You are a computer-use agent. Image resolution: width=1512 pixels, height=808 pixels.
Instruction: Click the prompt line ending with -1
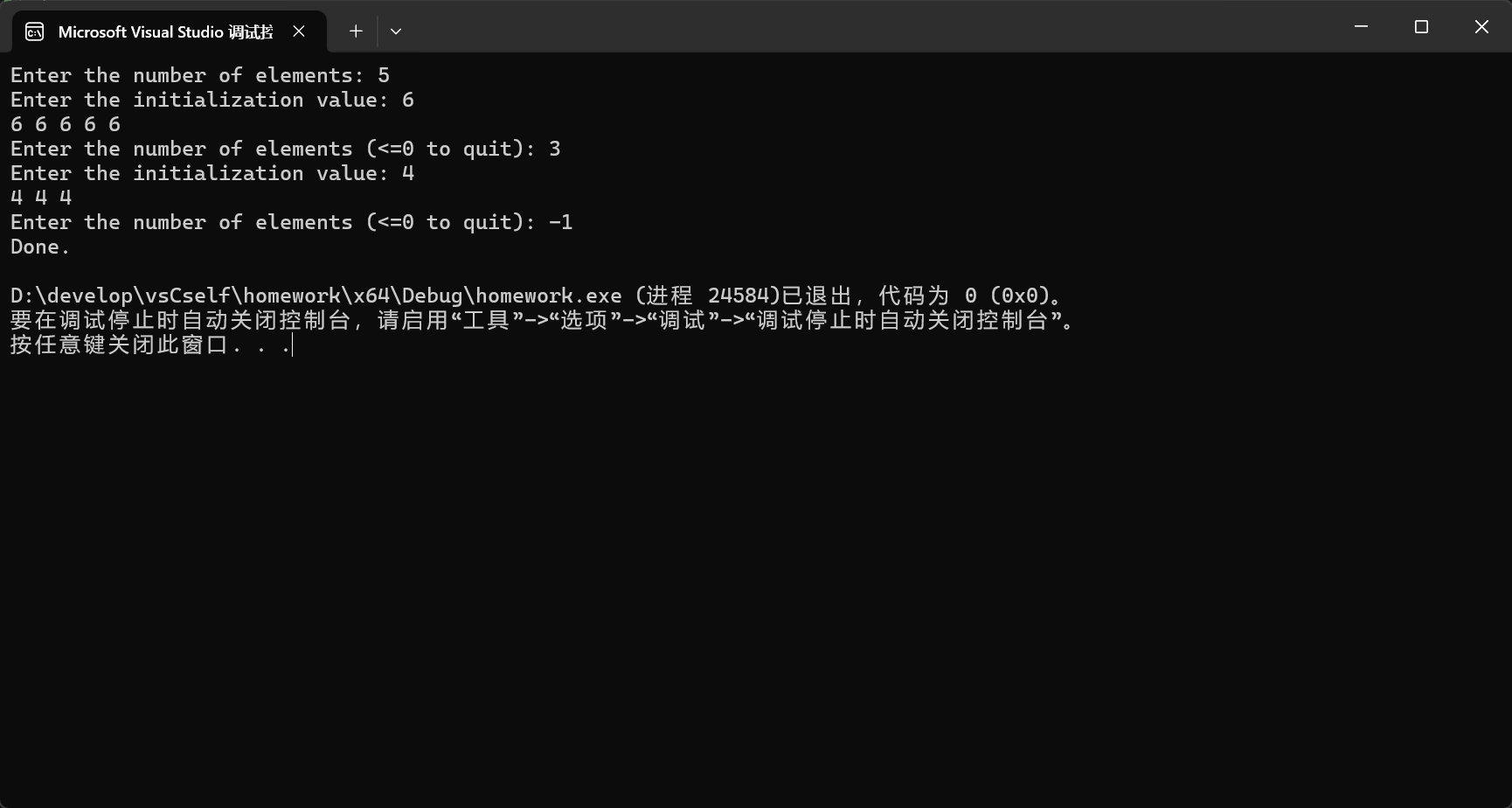[x=292, y=222]
